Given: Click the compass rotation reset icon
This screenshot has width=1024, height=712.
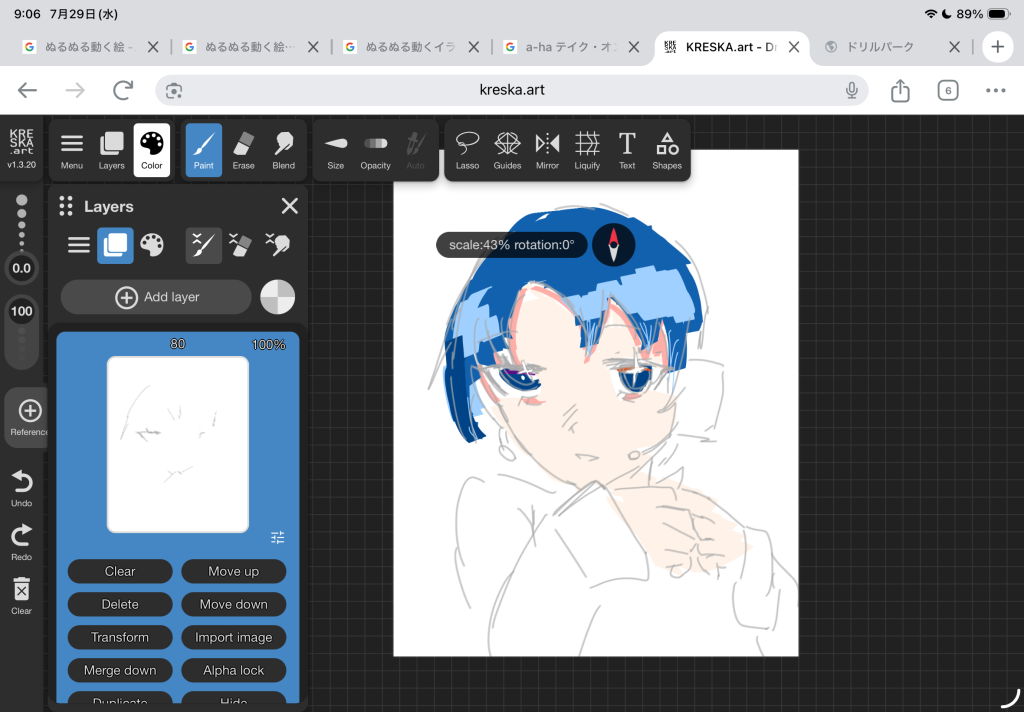Looking at the screenshot, I should 613,245.
